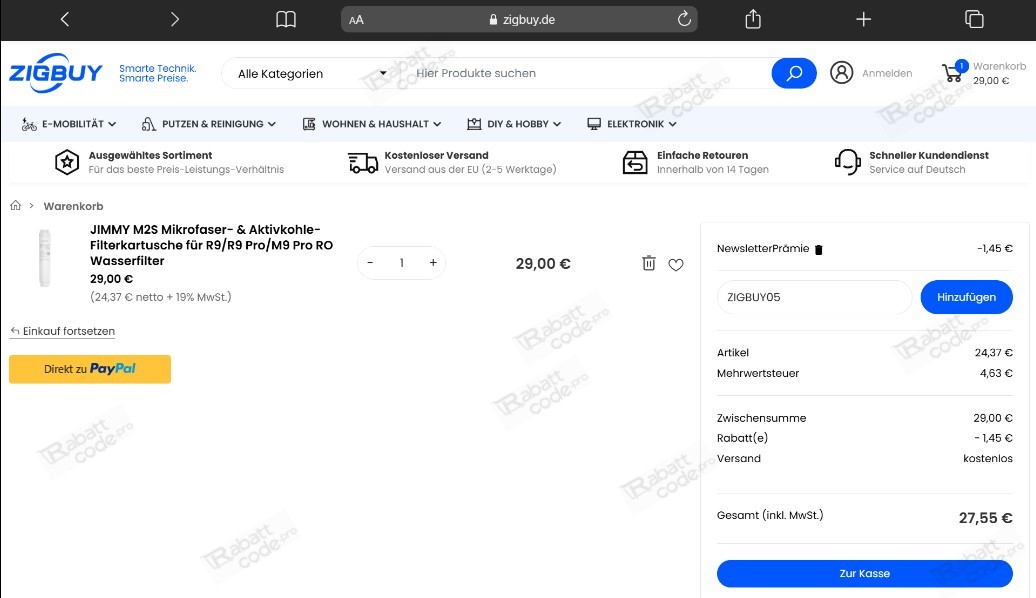
Task: Expand the Alle Kategorien dropdown
Action: pyautogui.click(x=312, y=73)
